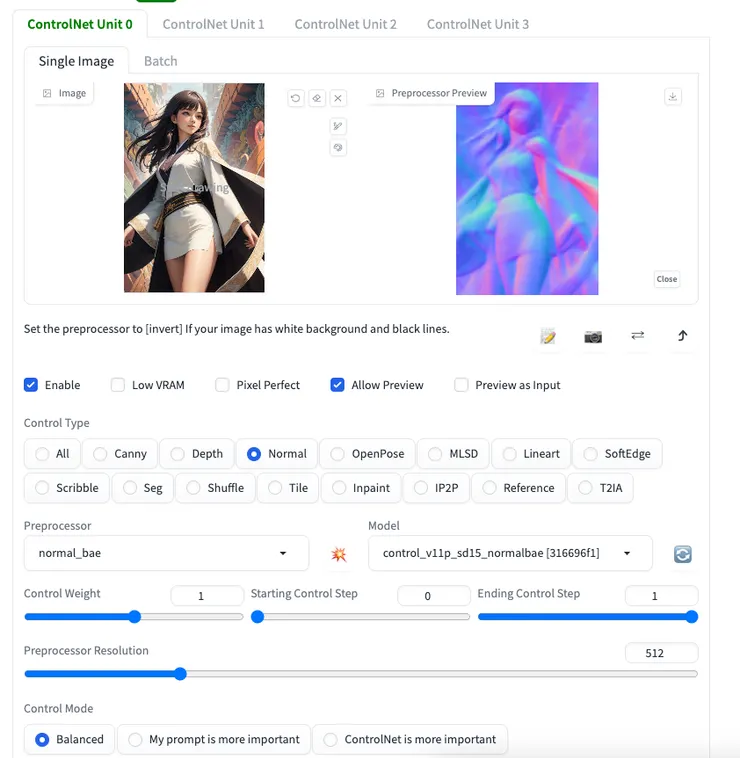740x758 pixels.
Task: Click the Starting Control Step slider handle
Action: [x=258, y=617]
